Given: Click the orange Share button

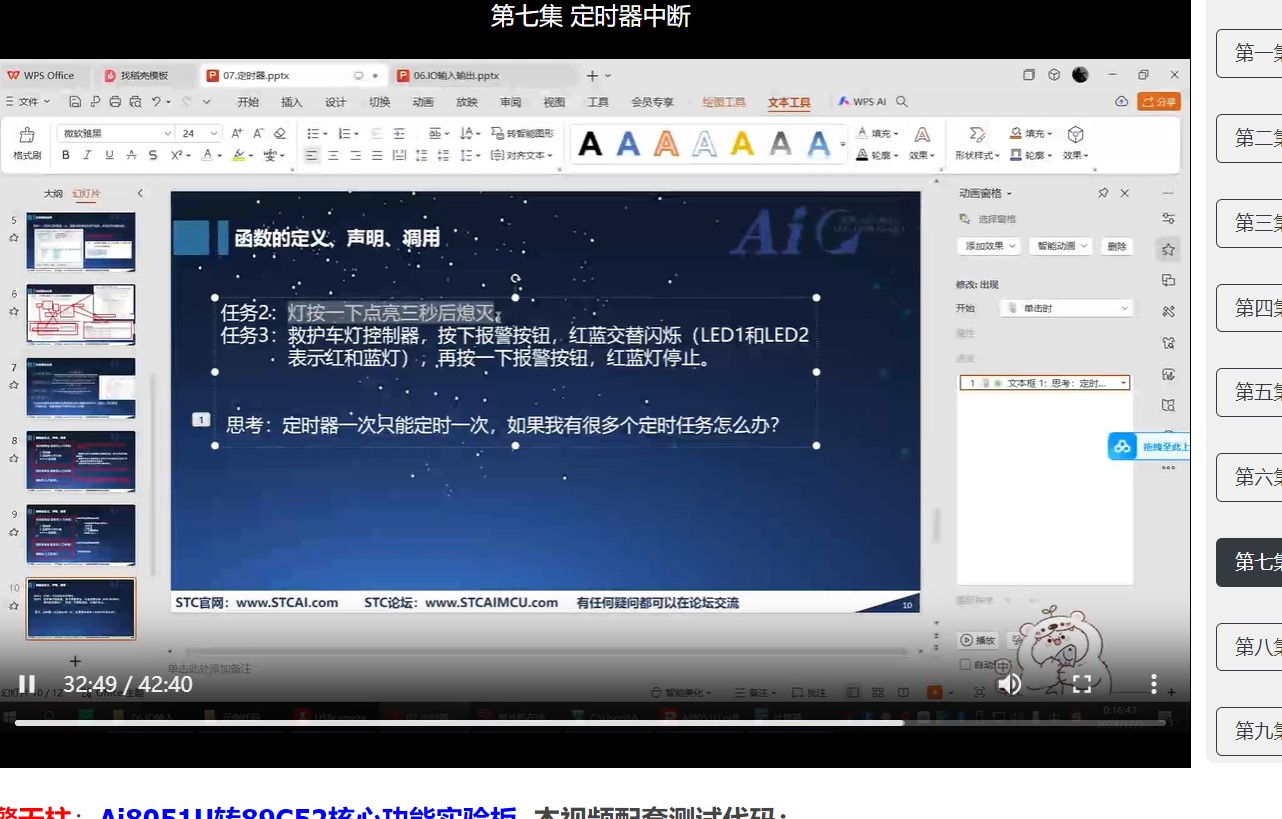Looking at the screenshot, I should [x=1159, y=102].
